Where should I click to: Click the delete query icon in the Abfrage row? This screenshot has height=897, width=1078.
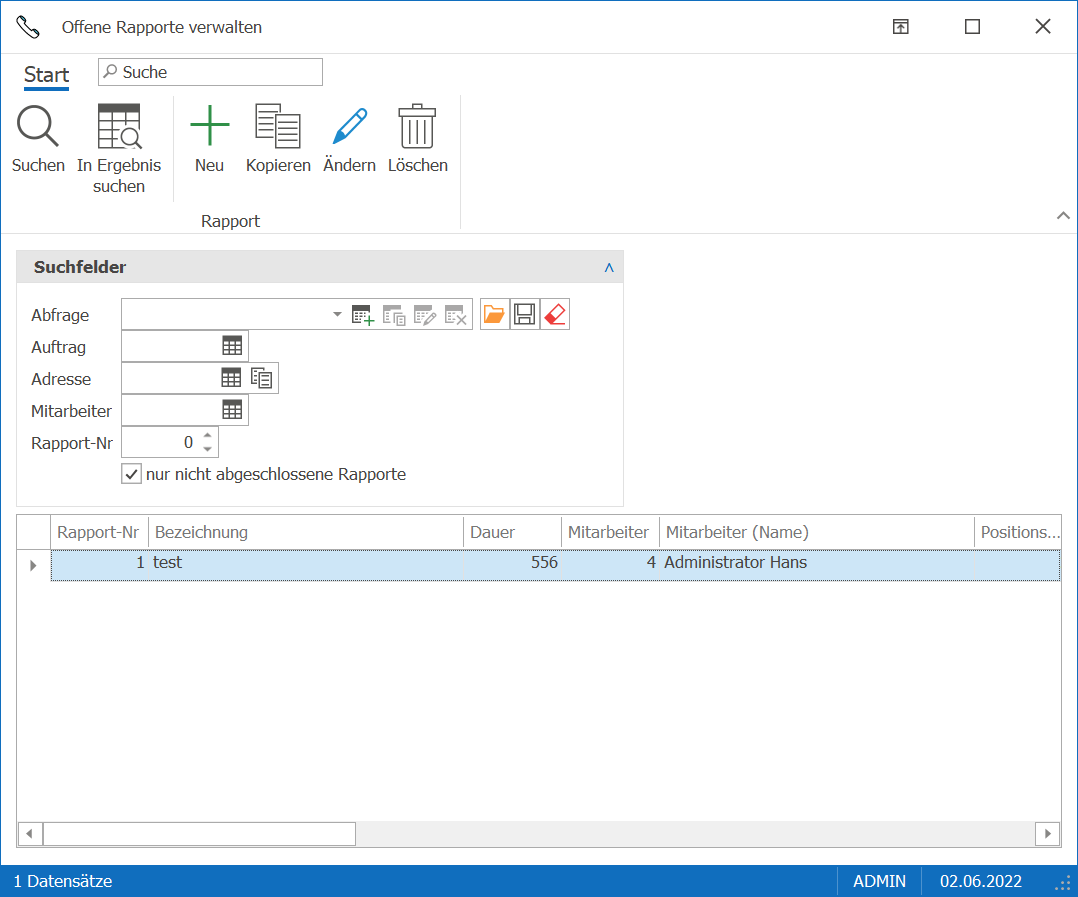(x=456, y=315)
